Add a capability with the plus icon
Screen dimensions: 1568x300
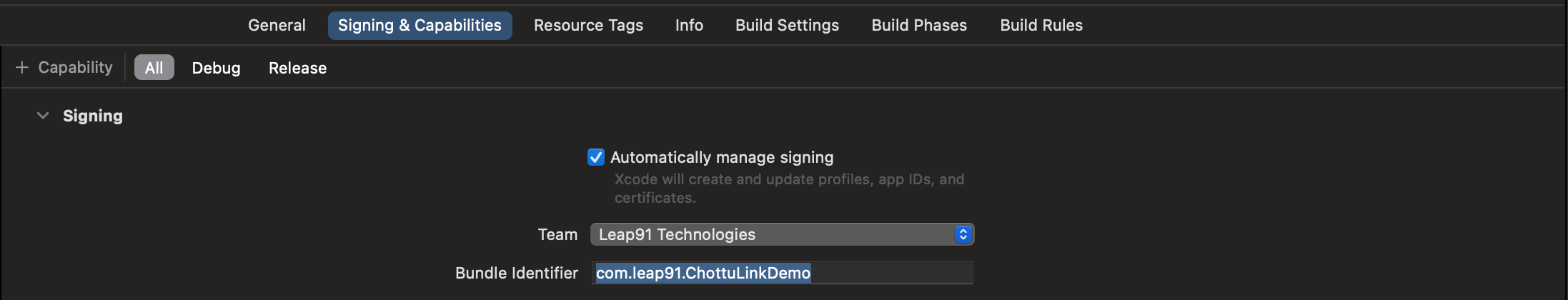[22, 67]
